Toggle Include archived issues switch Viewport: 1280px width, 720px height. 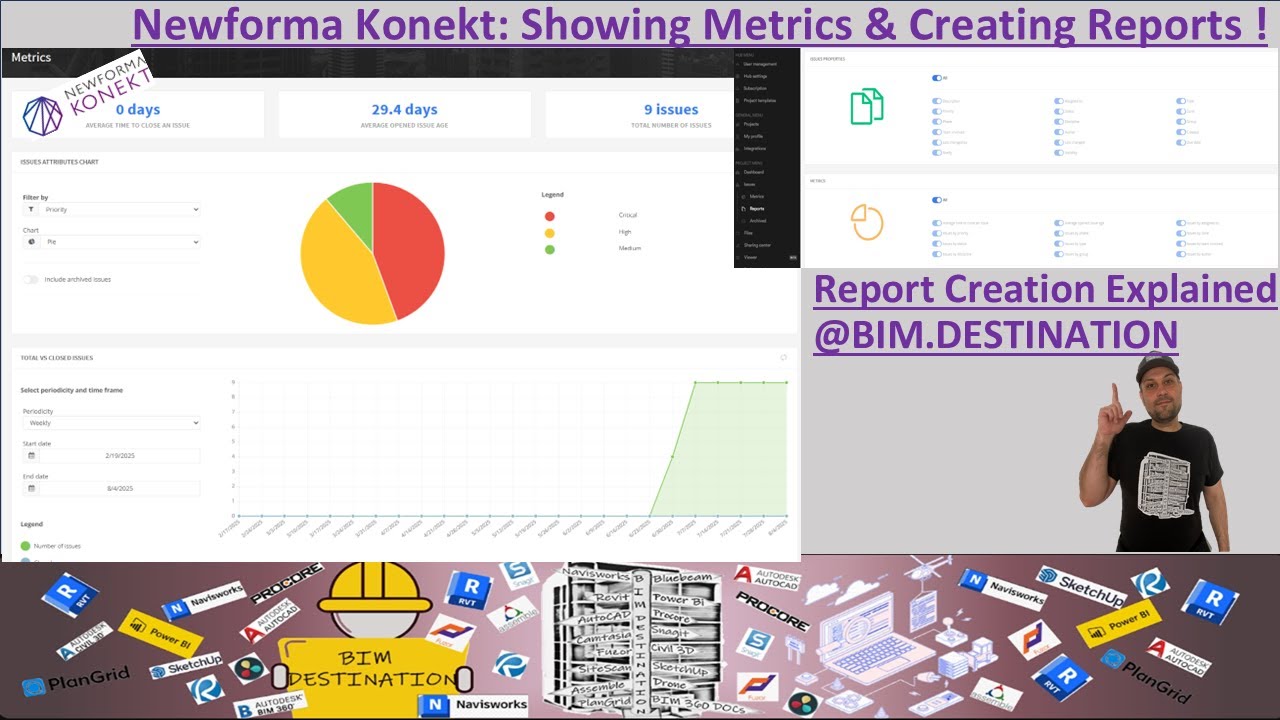pos(31,279)
